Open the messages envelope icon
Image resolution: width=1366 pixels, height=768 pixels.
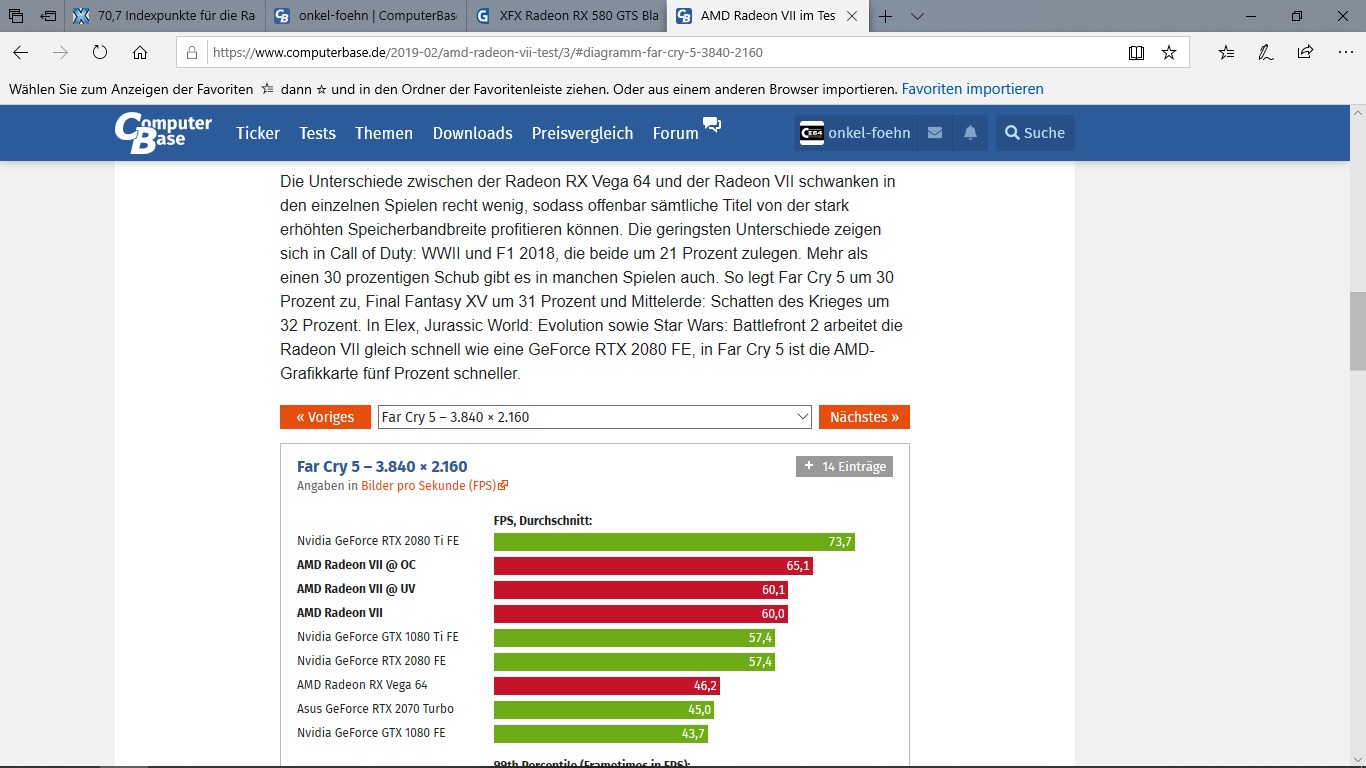tap(935, 133)
